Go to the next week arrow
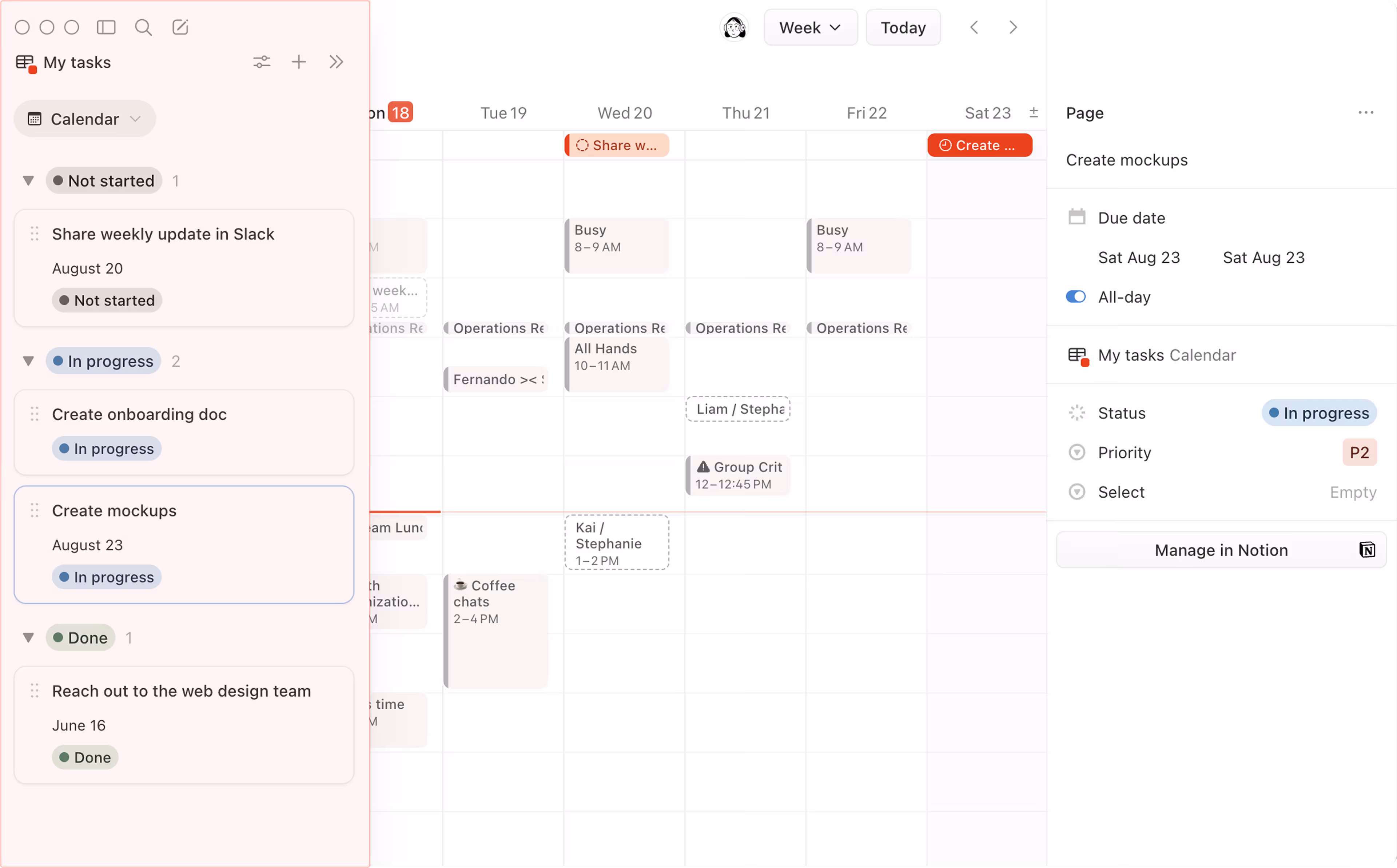This screenshot has height=868, width=1397. 1013,28
